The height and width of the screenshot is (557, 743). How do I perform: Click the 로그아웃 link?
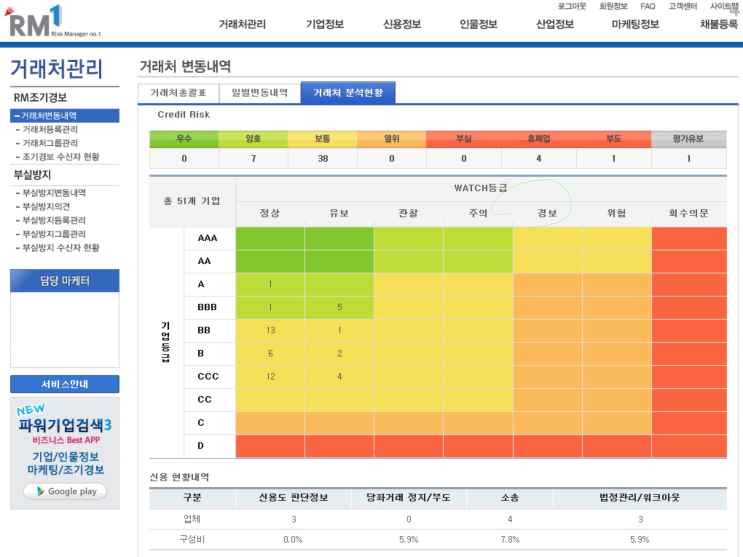point(571,6)
